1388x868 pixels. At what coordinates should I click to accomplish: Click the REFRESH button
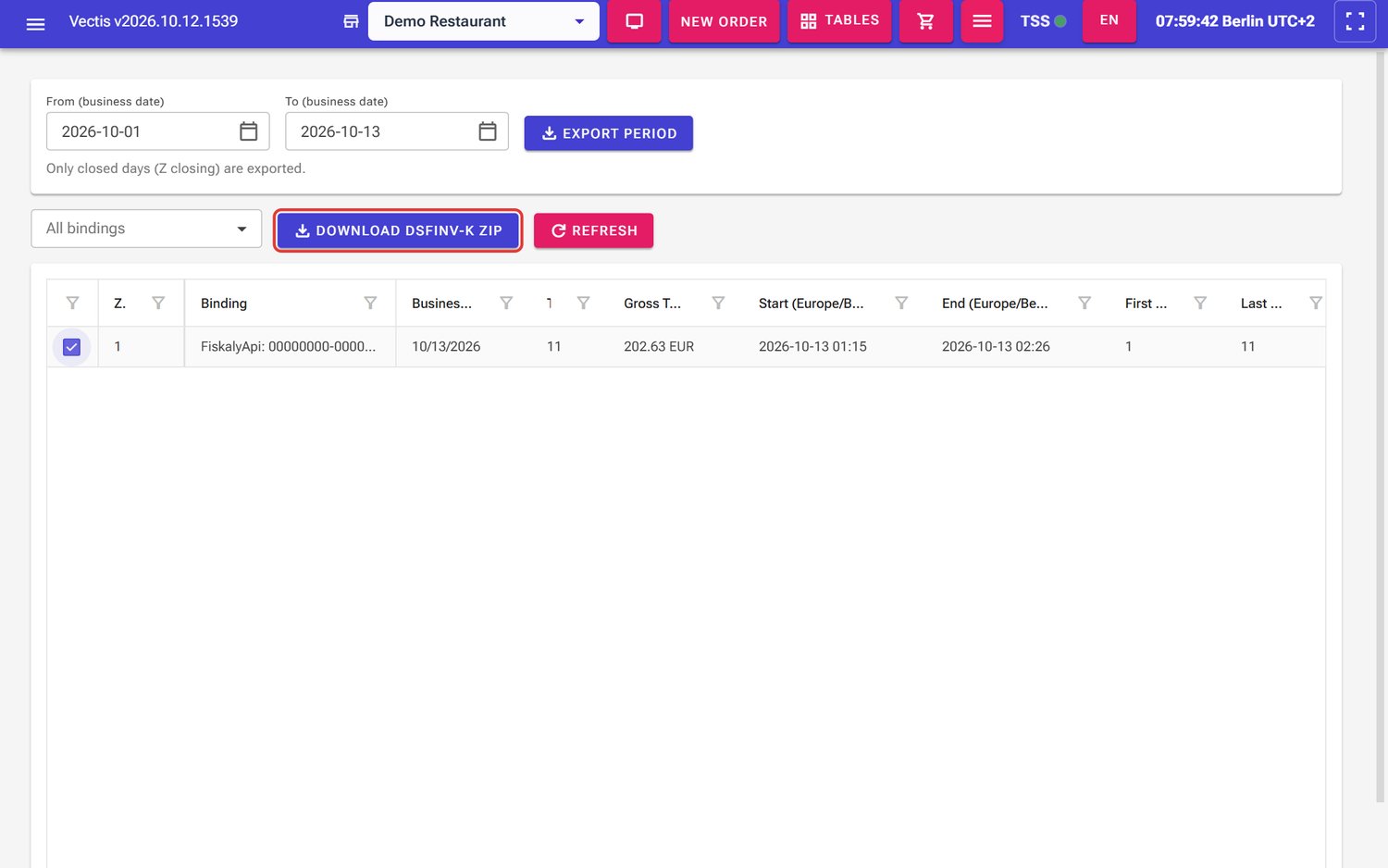pos(593,230)
